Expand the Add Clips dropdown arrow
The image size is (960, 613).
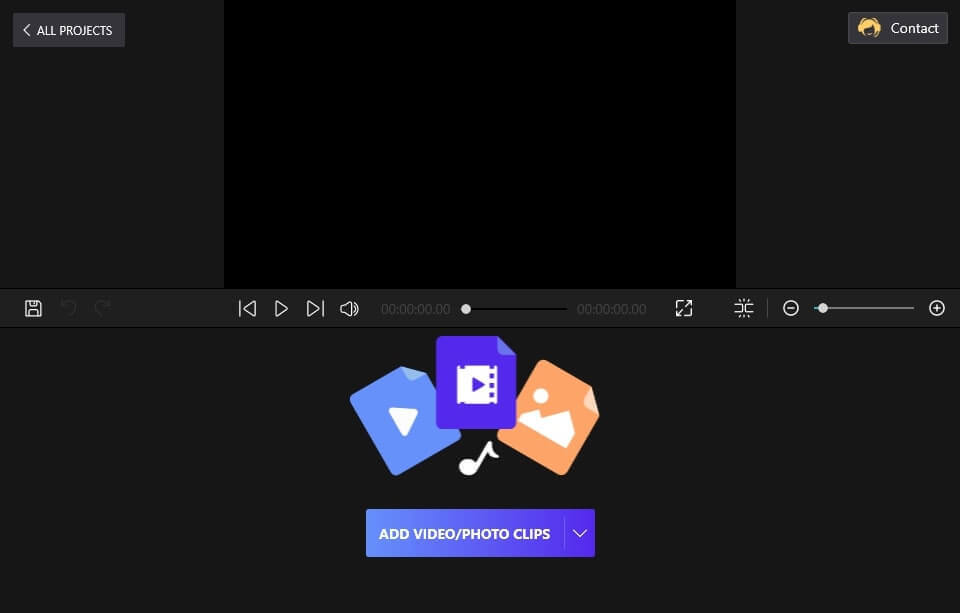580,533
